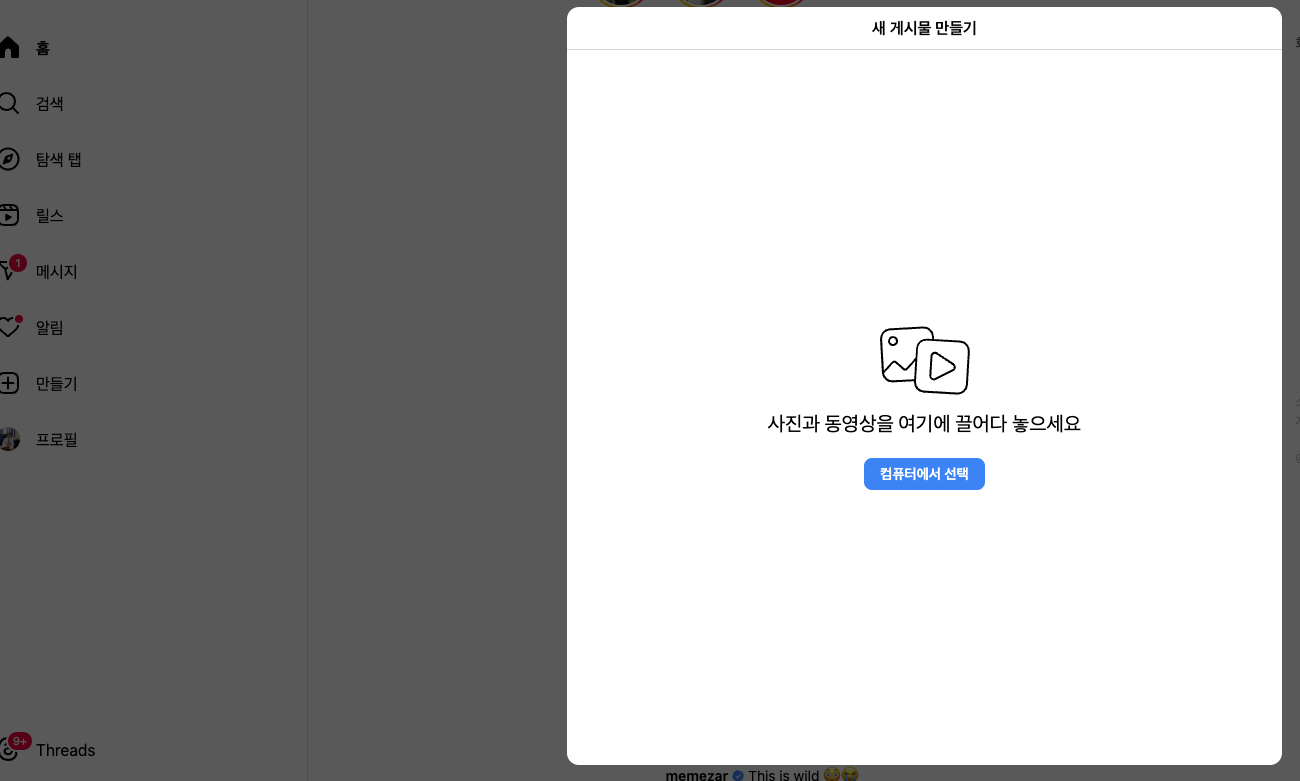This screenshot has height=781, width=1300.
Task: Select the 만들기 menu label
Action: (57, 383)
